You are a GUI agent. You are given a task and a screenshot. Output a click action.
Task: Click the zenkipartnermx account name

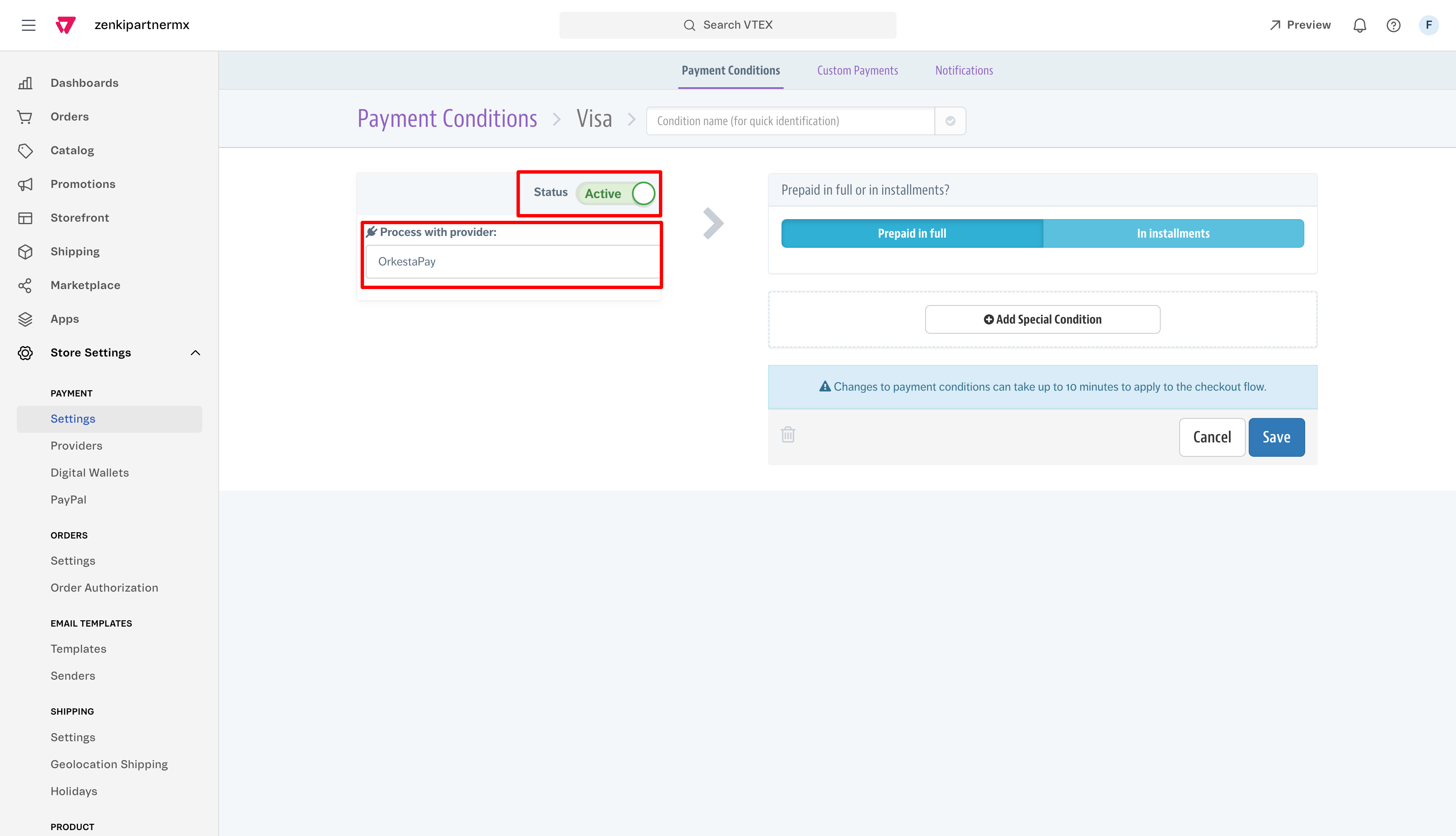click(142, 25)
